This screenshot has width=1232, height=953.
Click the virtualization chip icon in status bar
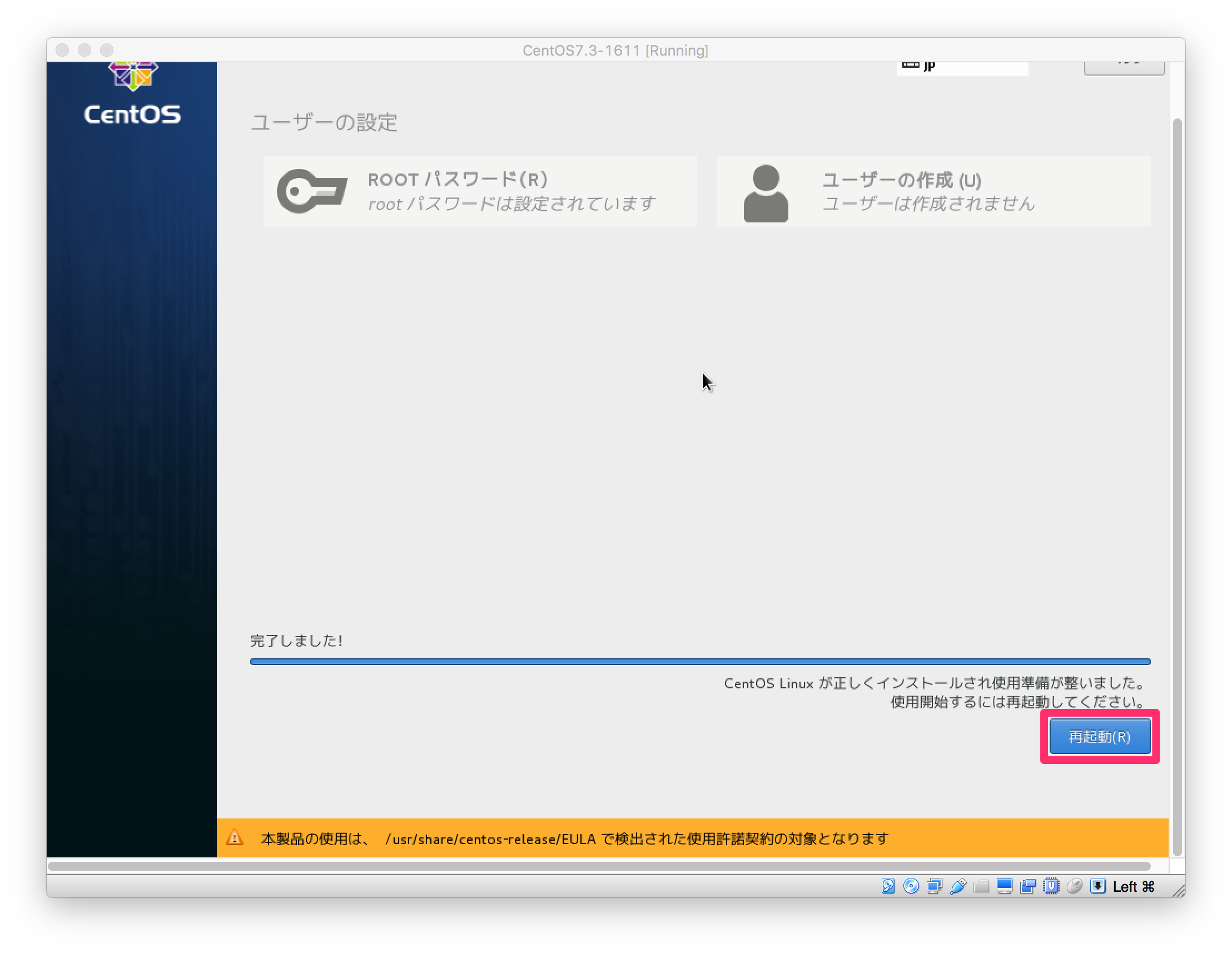pos(1051,886)
